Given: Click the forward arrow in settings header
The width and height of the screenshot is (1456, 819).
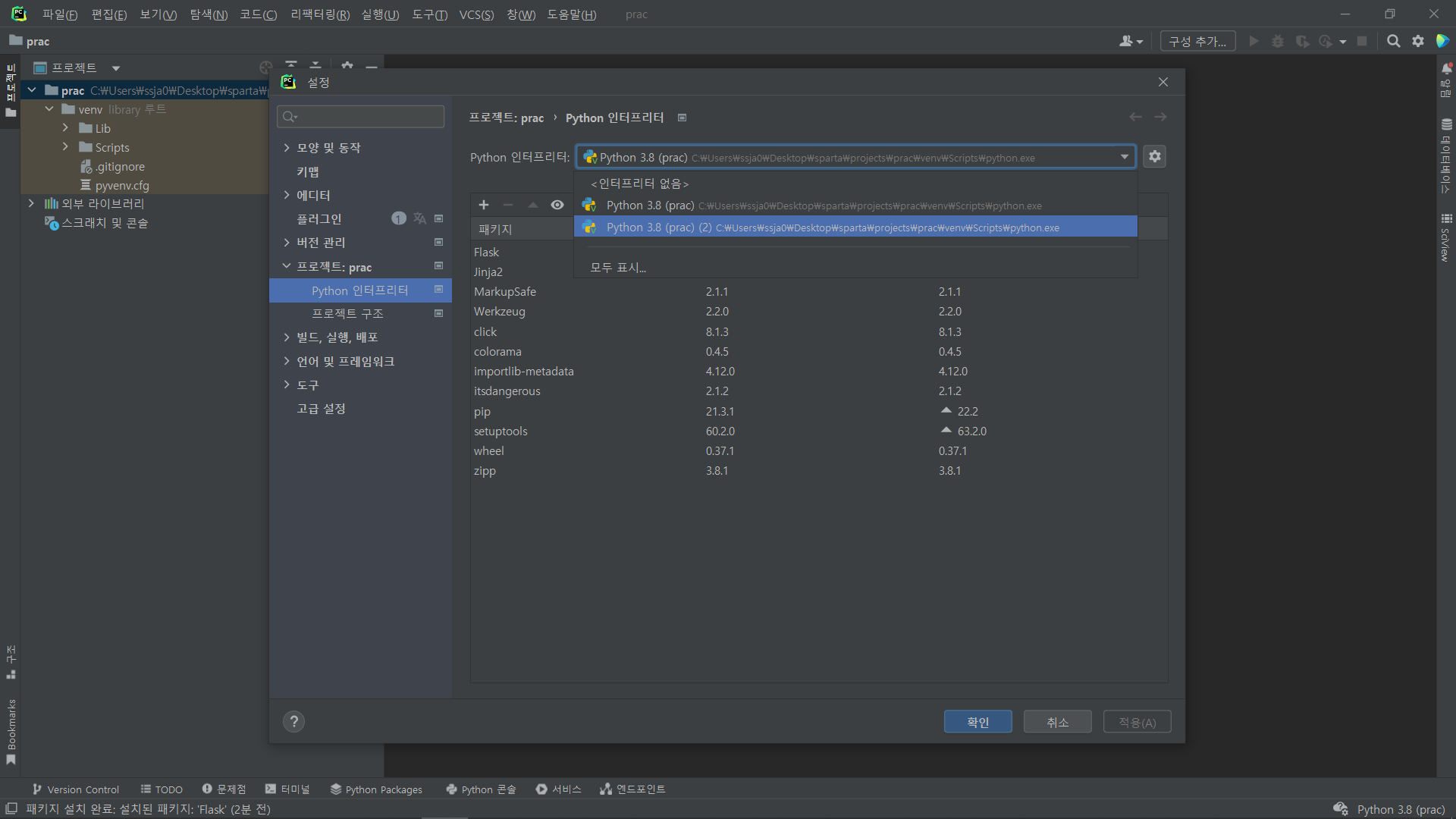Looking at the screenshot, I should 1160,117.
